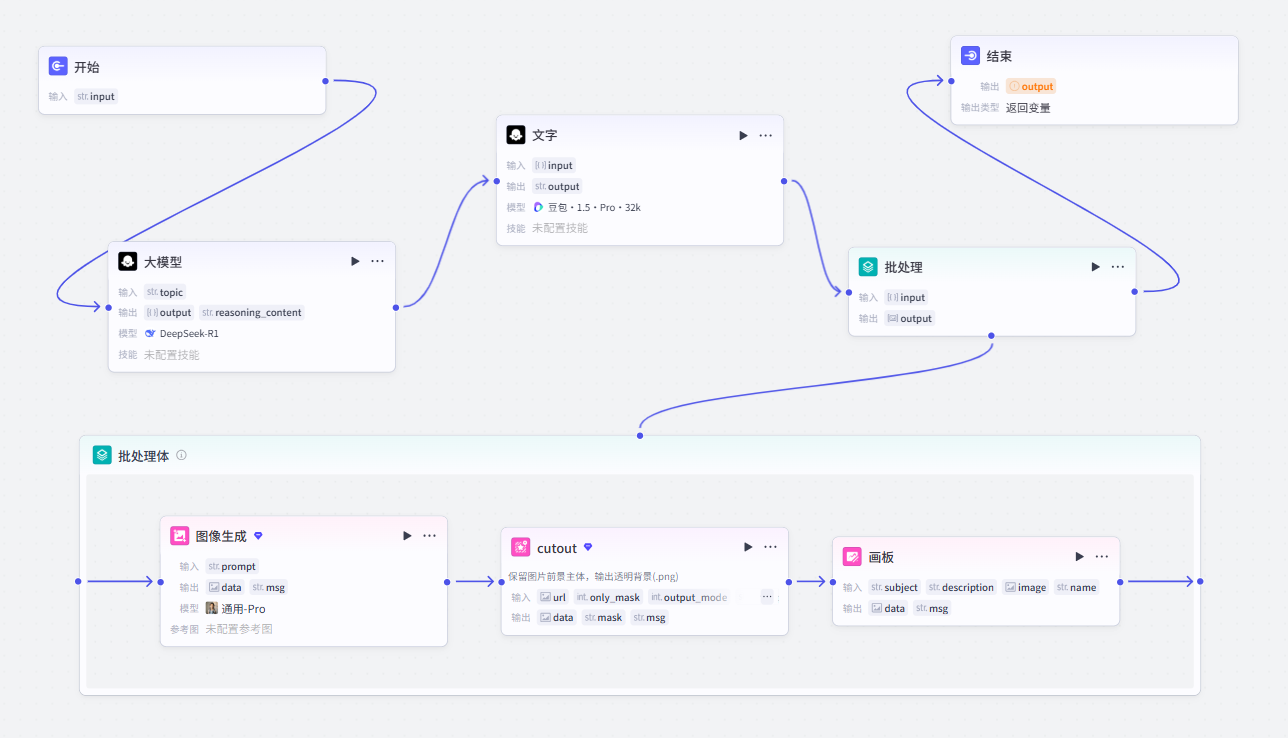
Task: Show info tooltip next to 批处理体 title
Action: [x=181, y=455]
